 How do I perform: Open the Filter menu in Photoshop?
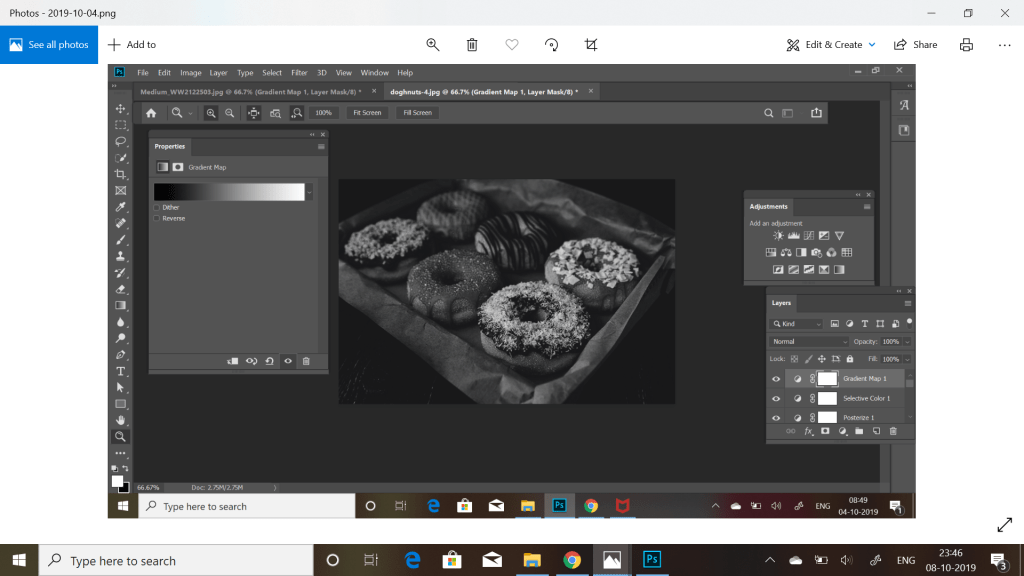[299, 73]
